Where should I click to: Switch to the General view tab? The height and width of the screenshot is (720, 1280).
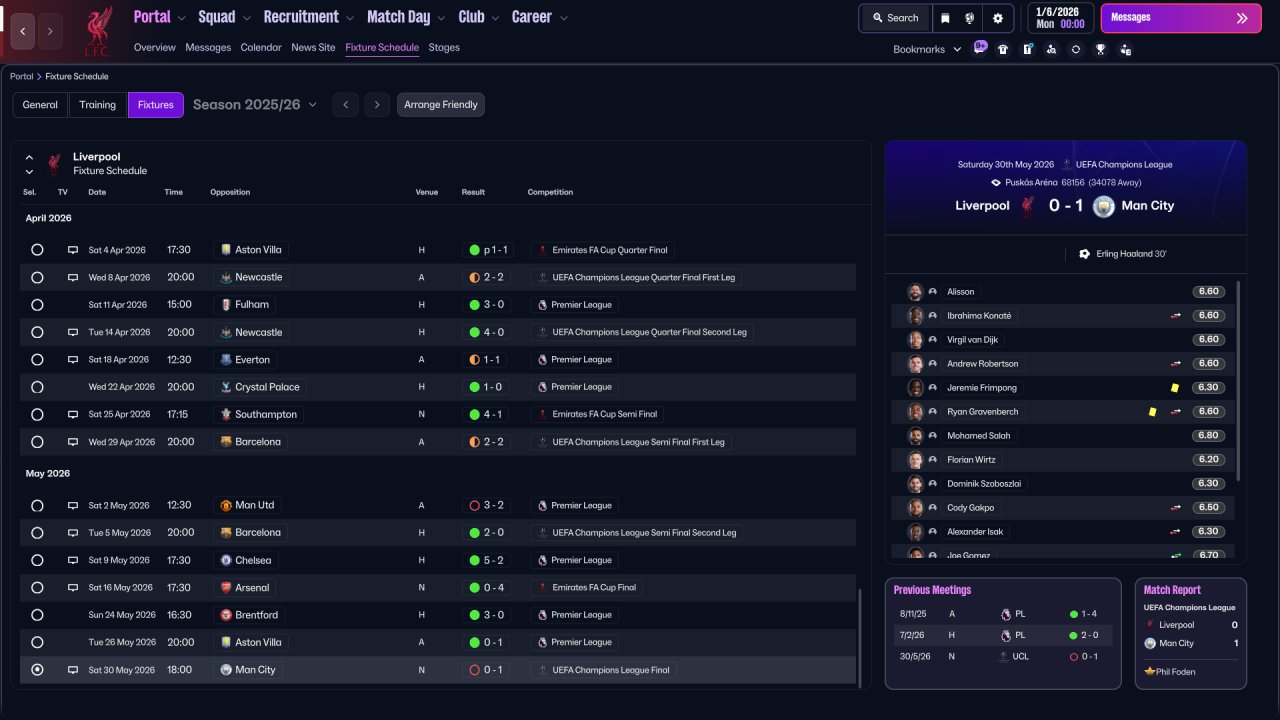[x=40, y=105]
